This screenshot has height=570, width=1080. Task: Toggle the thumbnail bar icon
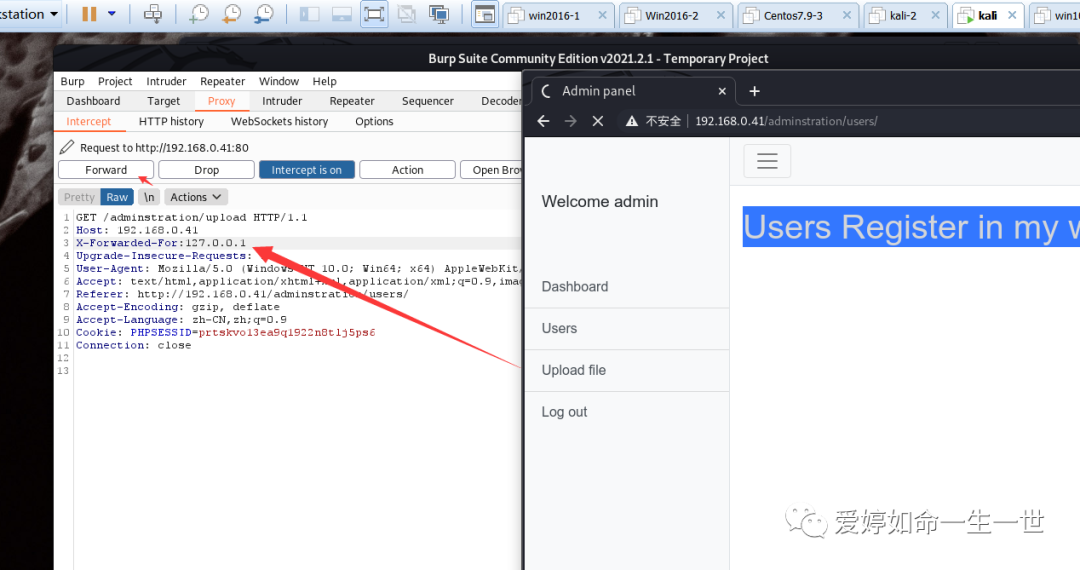pos(342,14)
